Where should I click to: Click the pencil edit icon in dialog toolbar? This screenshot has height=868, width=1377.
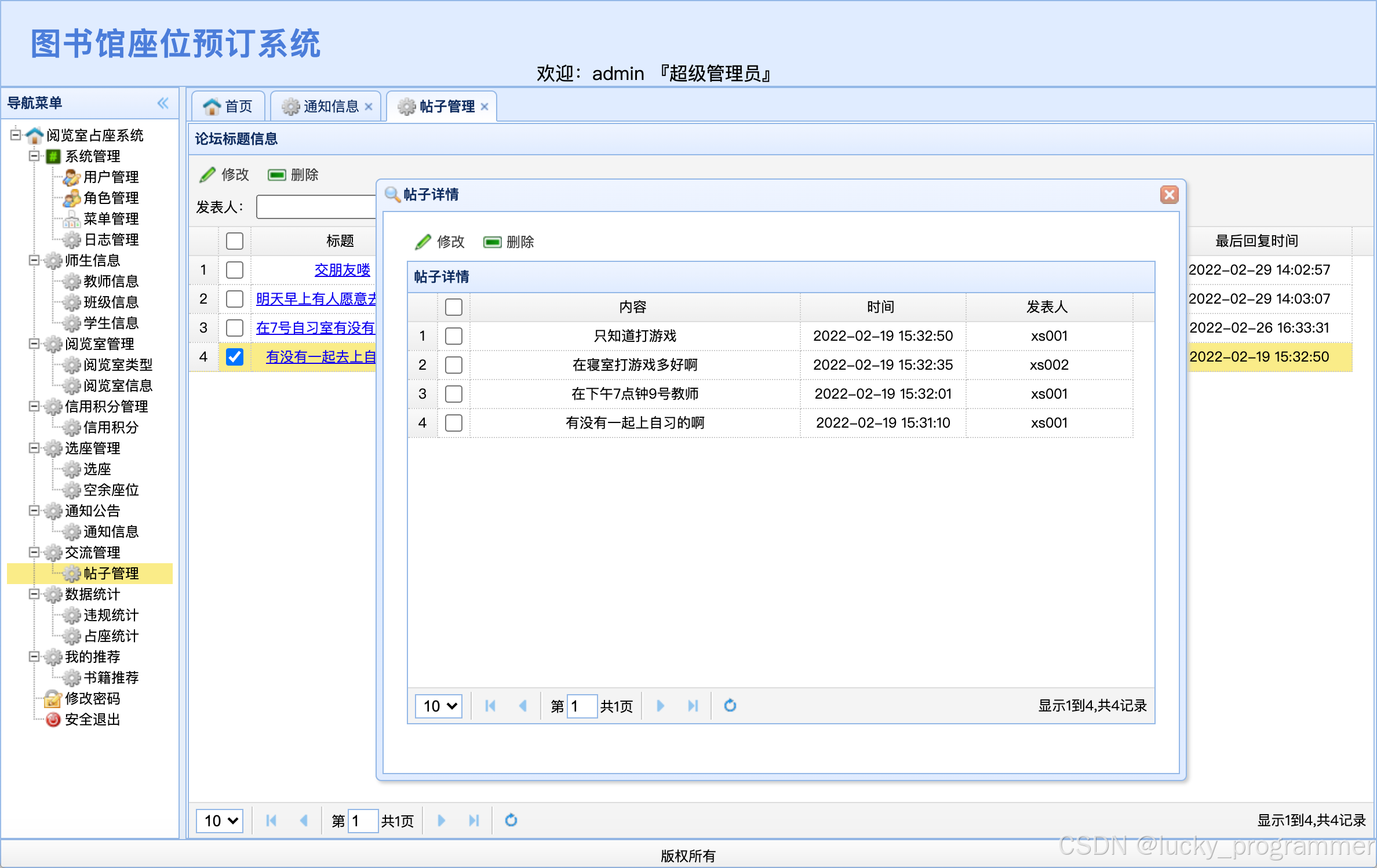[423, 242]
